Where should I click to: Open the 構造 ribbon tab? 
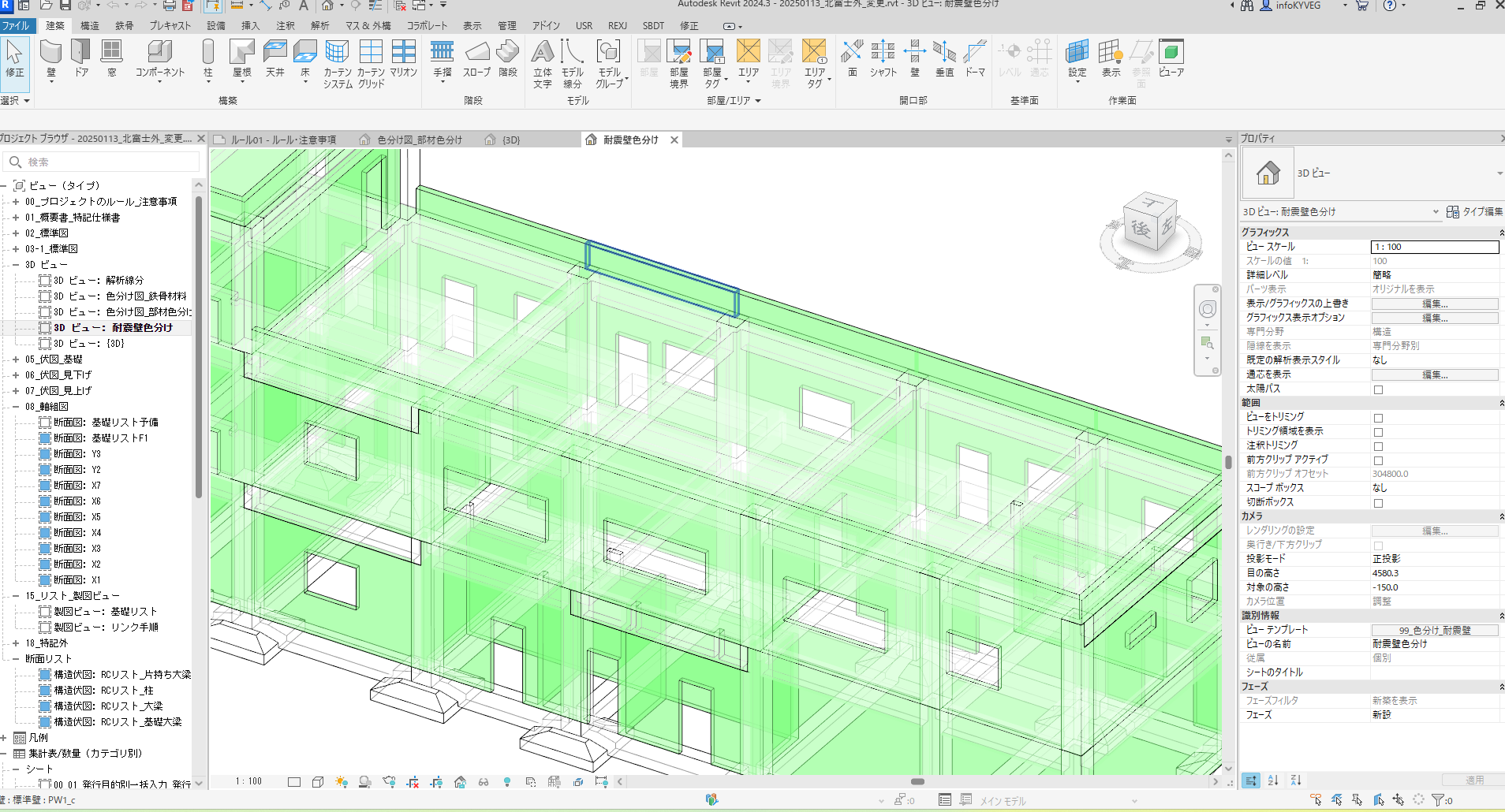click(90, 25)
